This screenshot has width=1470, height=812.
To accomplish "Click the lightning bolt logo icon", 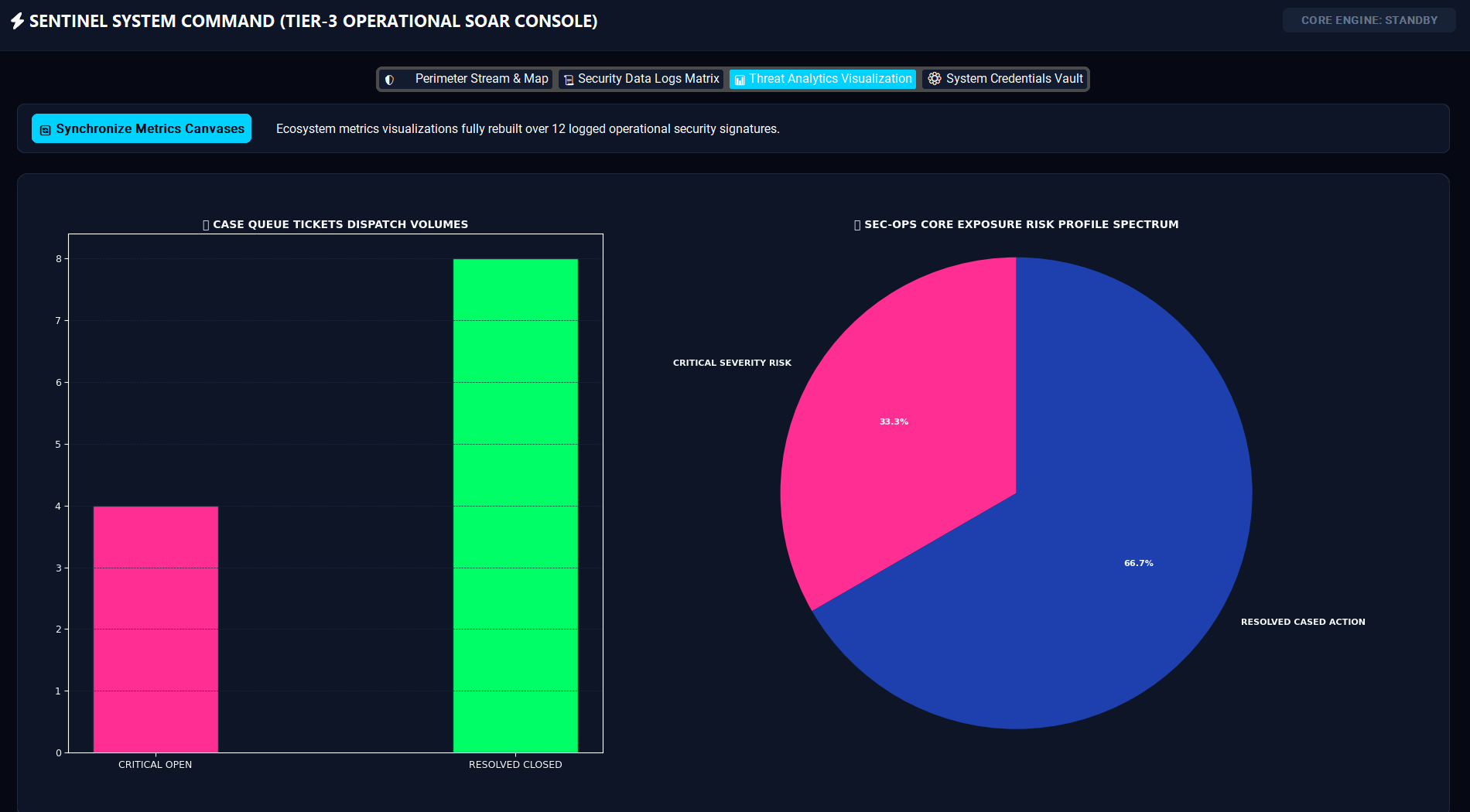I will 17,21.
